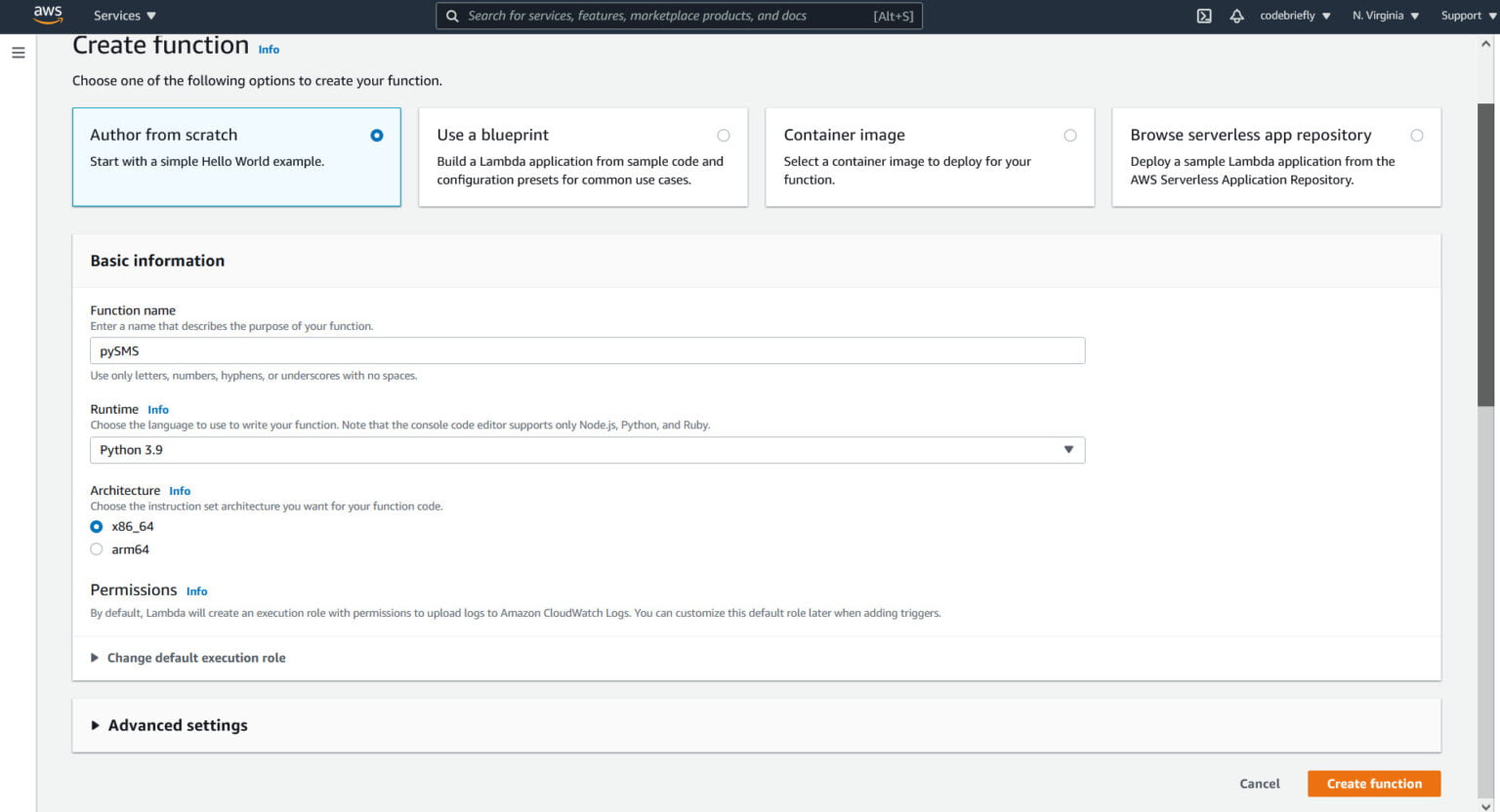Open the Permissions Info help link

click(x=196, y=591)
